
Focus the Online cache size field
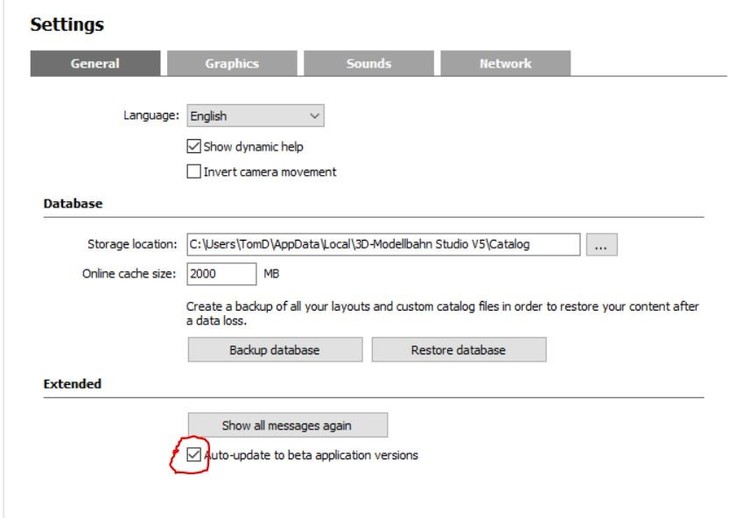221,273
